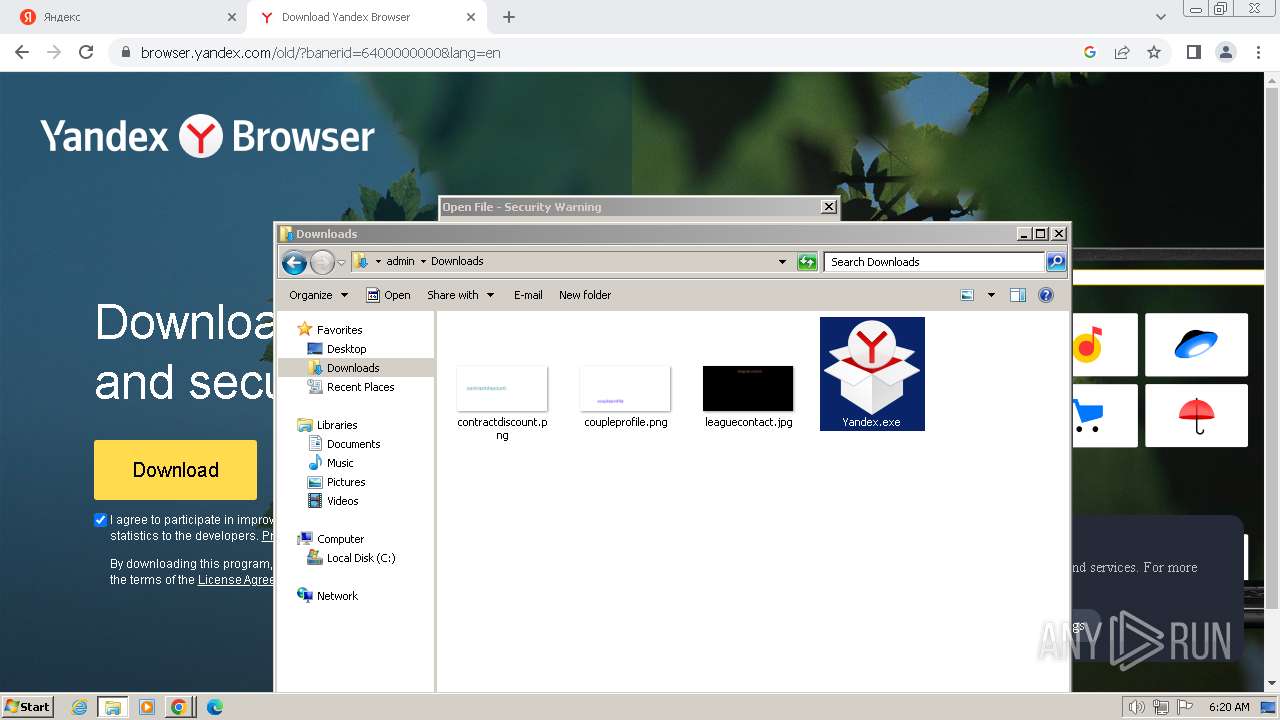The height and width of the screenshot is (720, 1280).
Task: Select Libraries in the navigation pane
Action: coord(337,425)
